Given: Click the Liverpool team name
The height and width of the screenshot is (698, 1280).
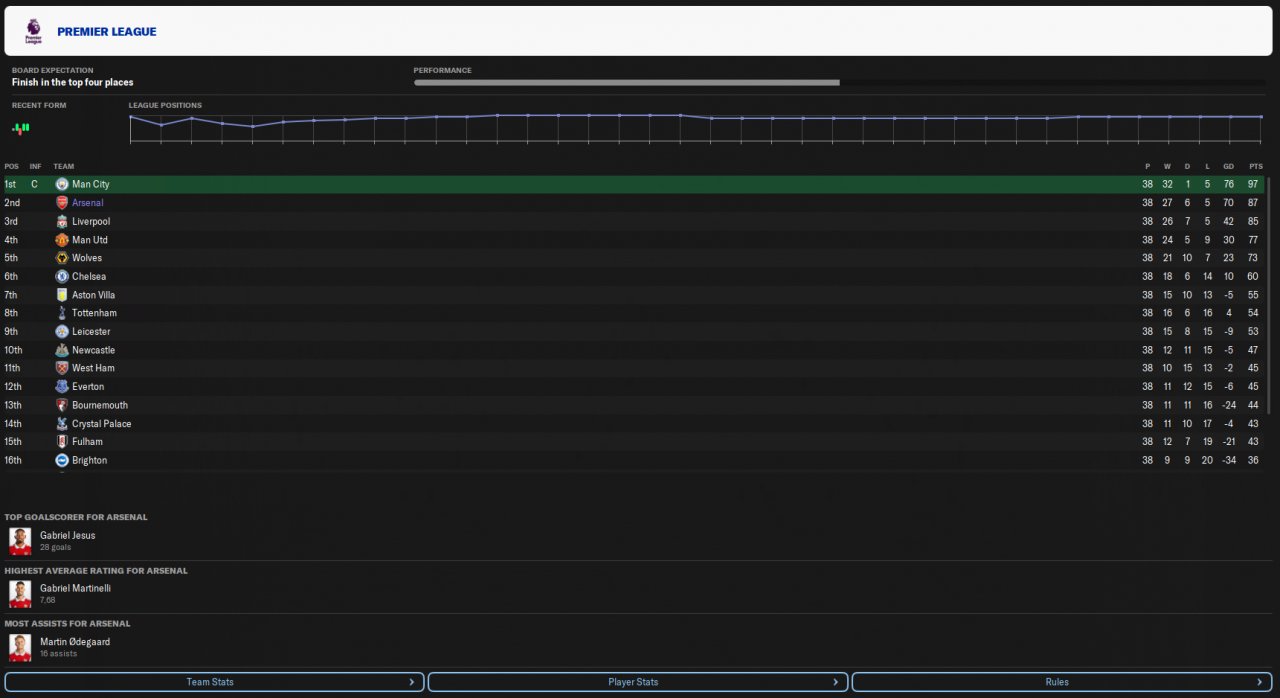Looking at the screenshot, I should (x=91, y=221).
